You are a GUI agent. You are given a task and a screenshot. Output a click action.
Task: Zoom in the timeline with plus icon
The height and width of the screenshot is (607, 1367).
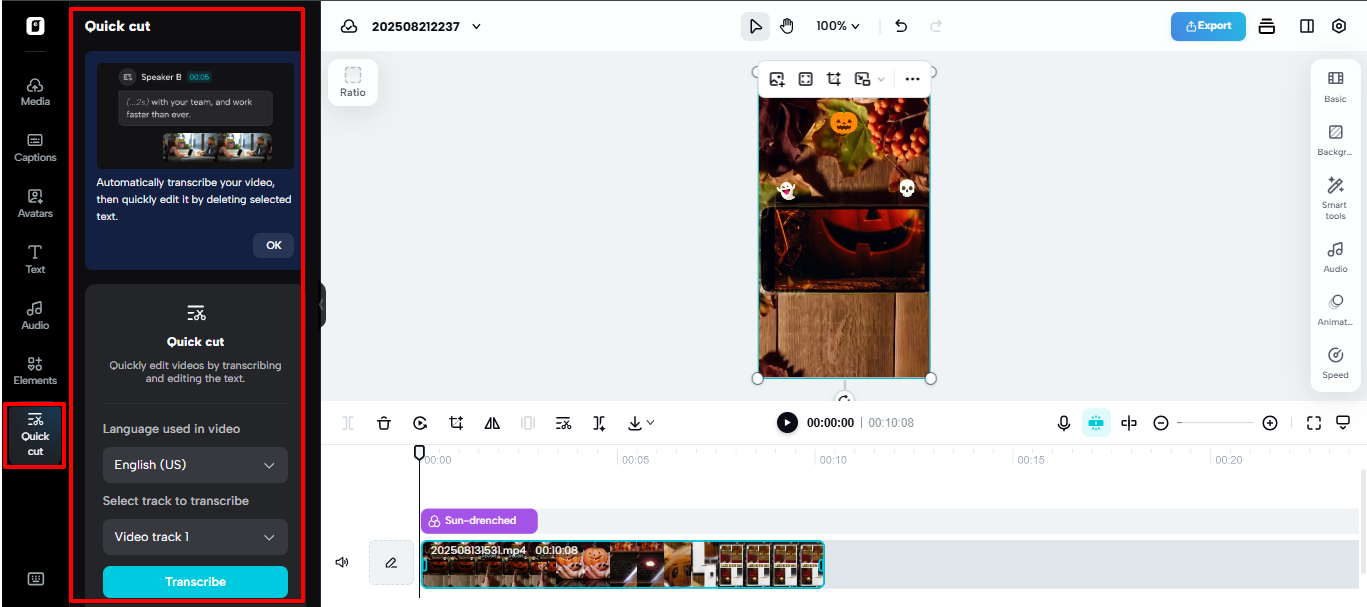pyautogui.click(x=1270, y=423)
